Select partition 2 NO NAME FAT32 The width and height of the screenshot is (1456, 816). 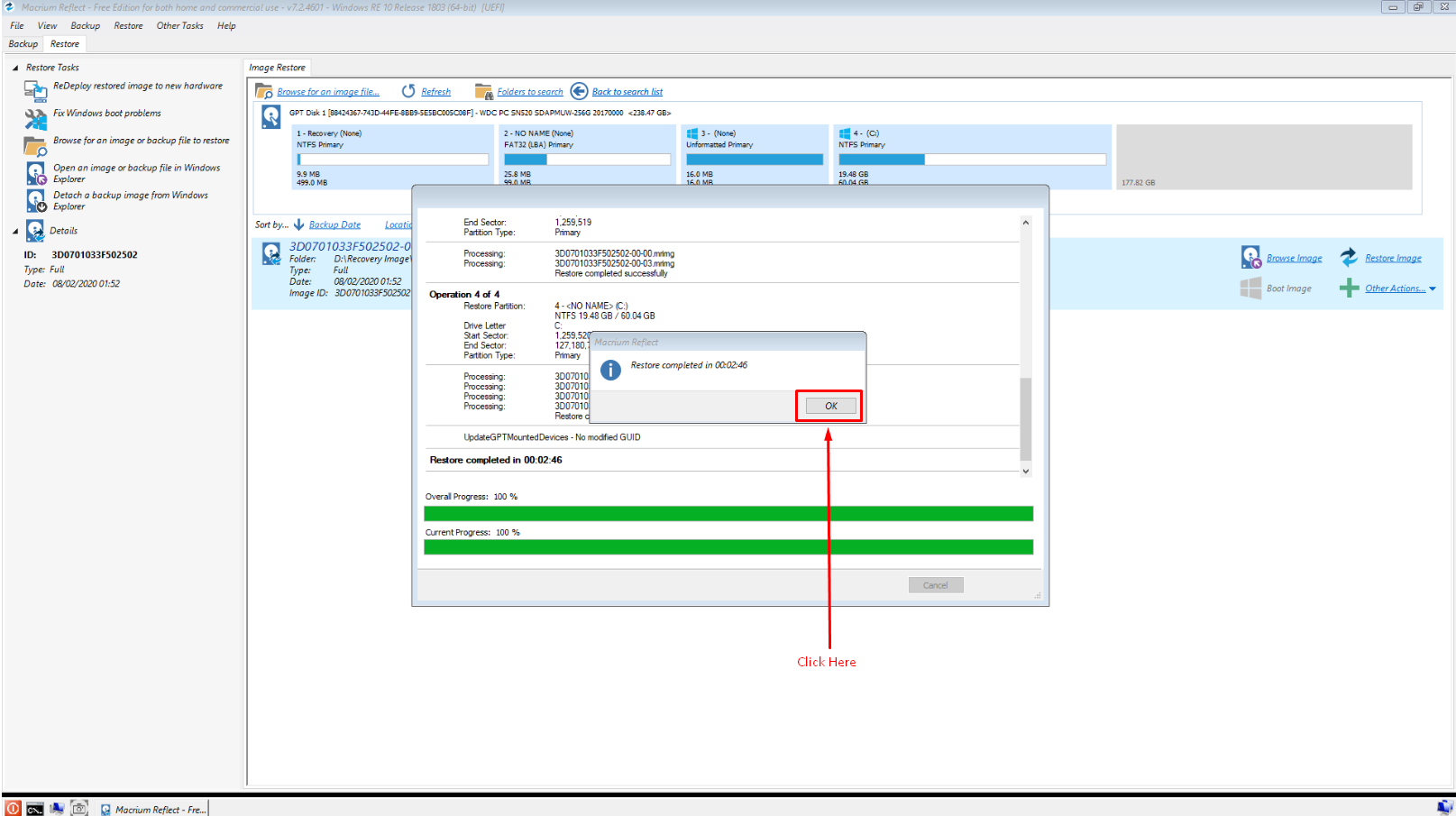[587, 156]
